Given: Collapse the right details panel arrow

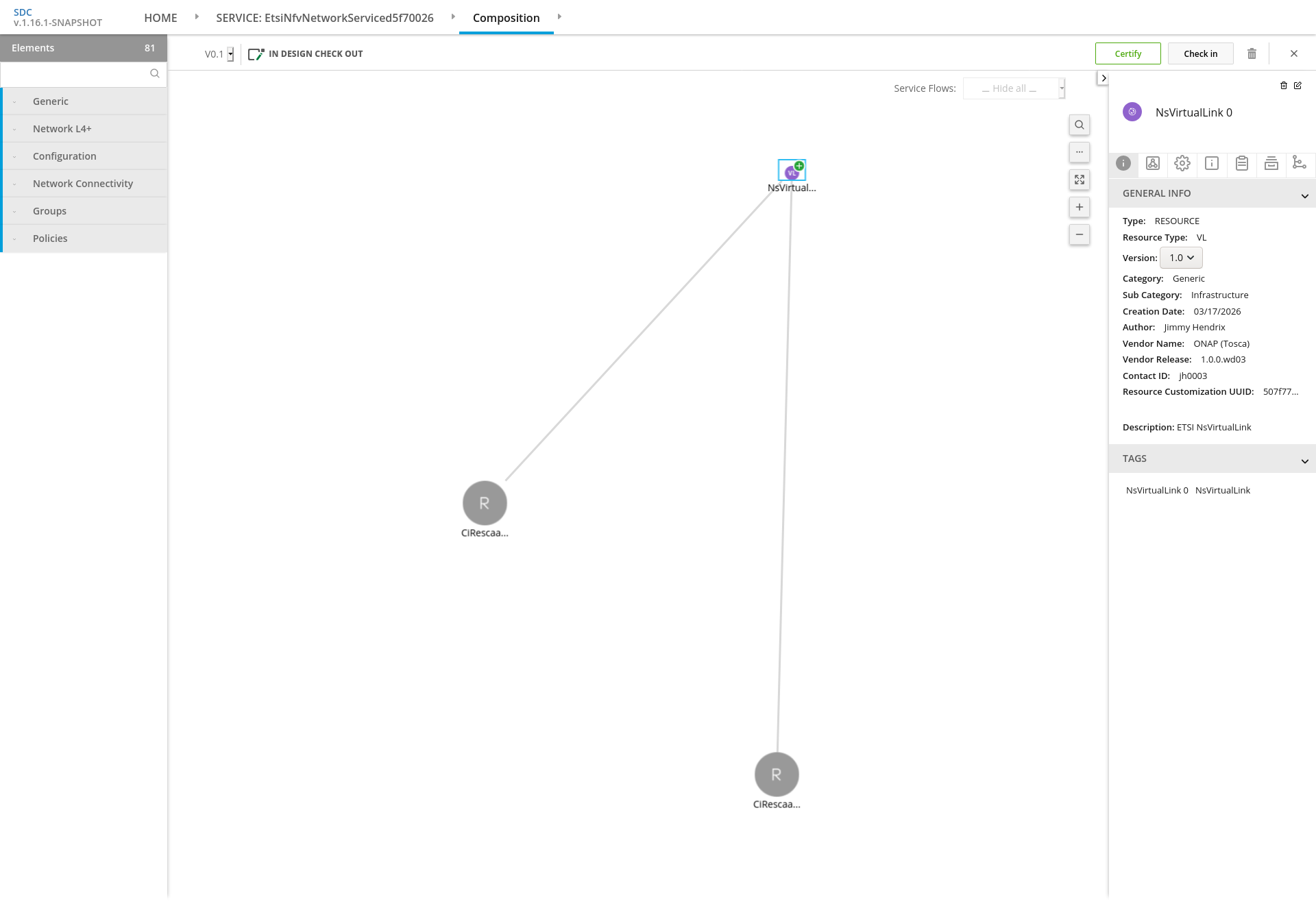Looking at the screenshot, I should [x=1104, y=78].
